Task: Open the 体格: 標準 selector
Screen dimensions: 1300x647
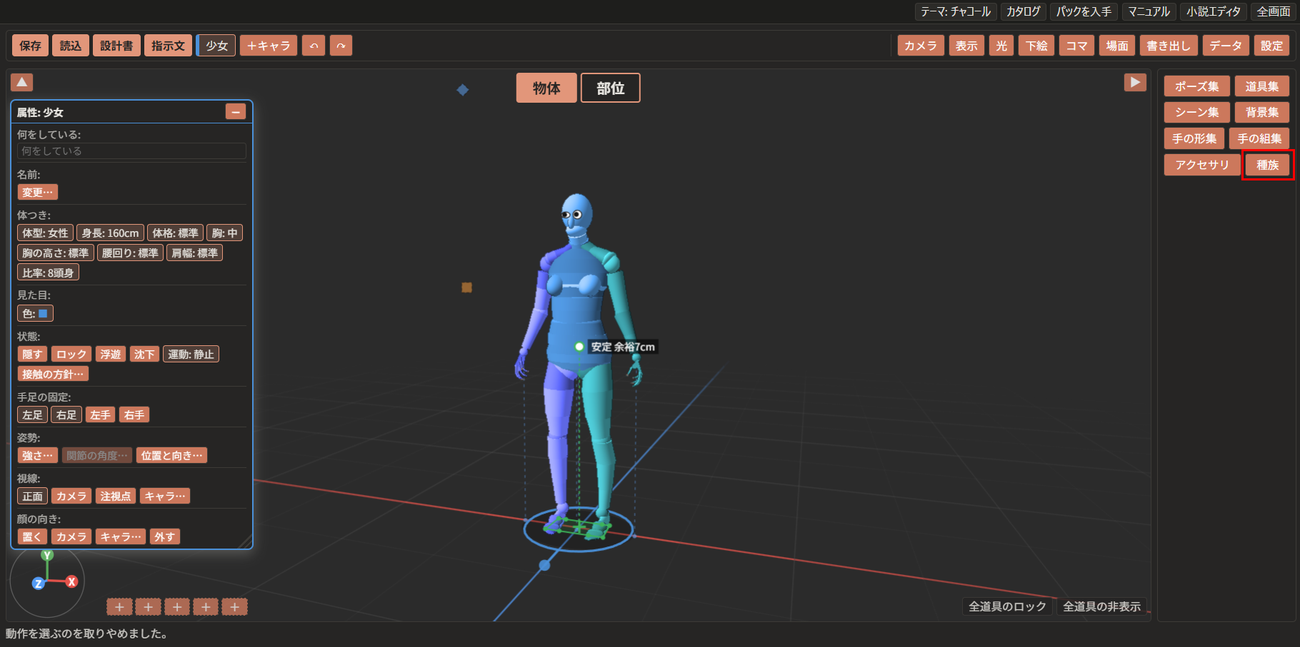Action: [176, 233]
